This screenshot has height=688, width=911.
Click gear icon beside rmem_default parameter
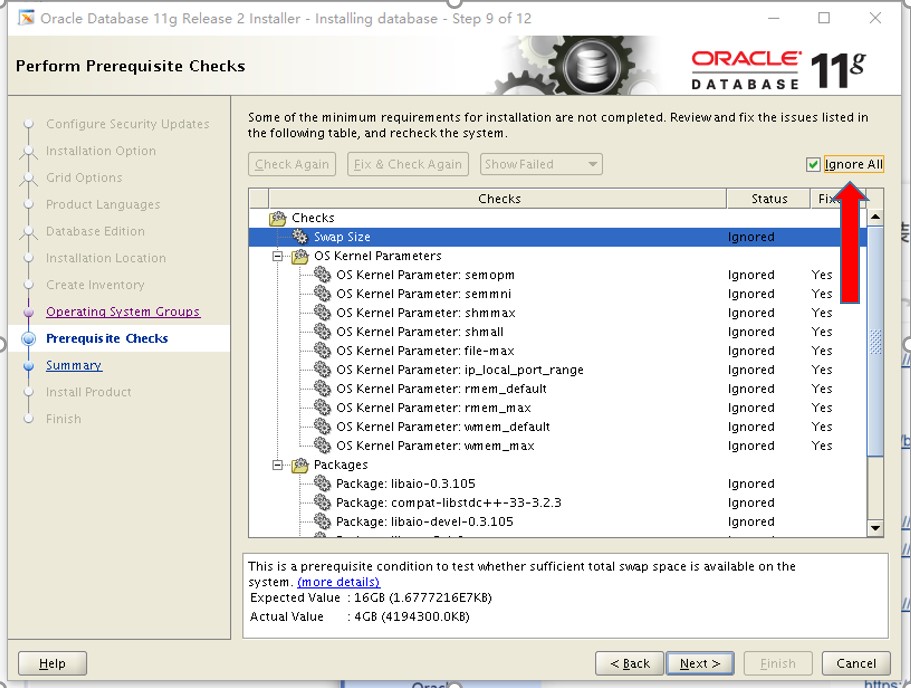point(322,388)
